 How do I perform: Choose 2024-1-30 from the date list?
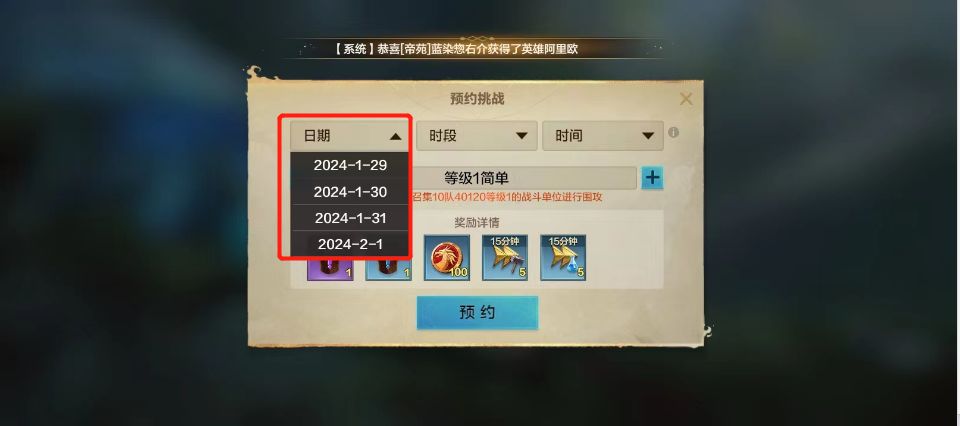tap(350, 192)
